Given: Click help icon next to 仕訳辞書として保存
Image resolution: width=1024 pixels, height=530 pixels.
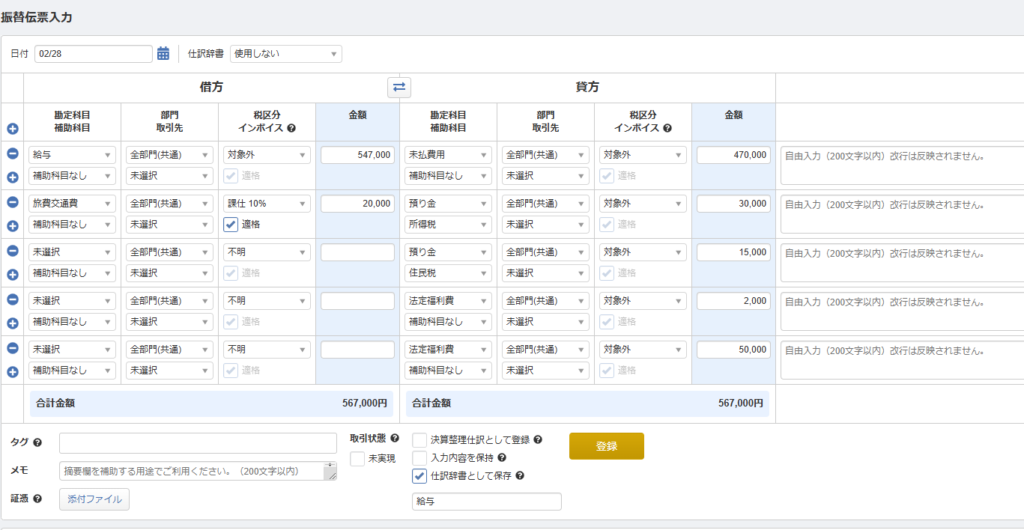Looking at the screenshot, I should click(520, 476).
